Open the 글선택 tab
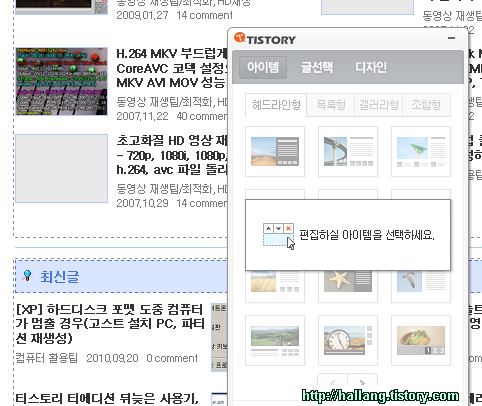482x406 pixels. click(x=317, y=67)
